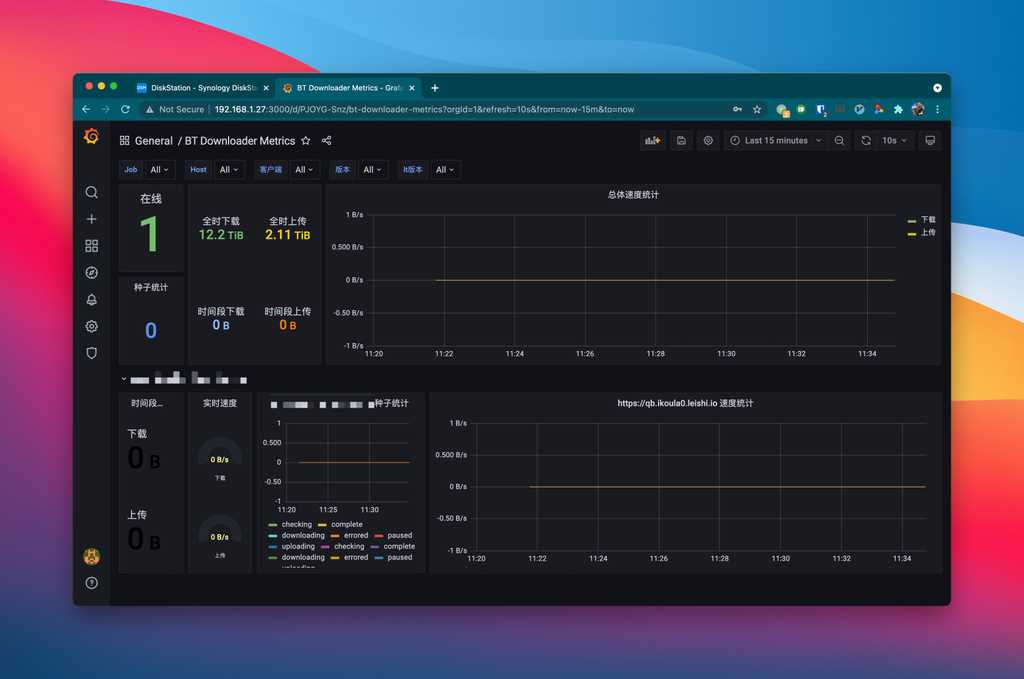This screenshot has width=1024, height=679.
Task: Open Server Admin shield icon
Action: [x=91, y=353]
